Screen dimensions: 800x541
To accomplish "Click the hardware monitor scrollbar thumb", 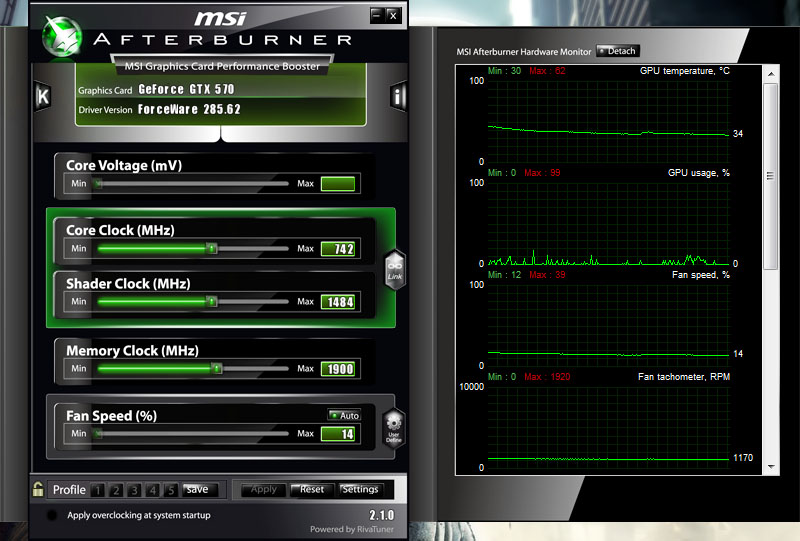I will point(770,176).
